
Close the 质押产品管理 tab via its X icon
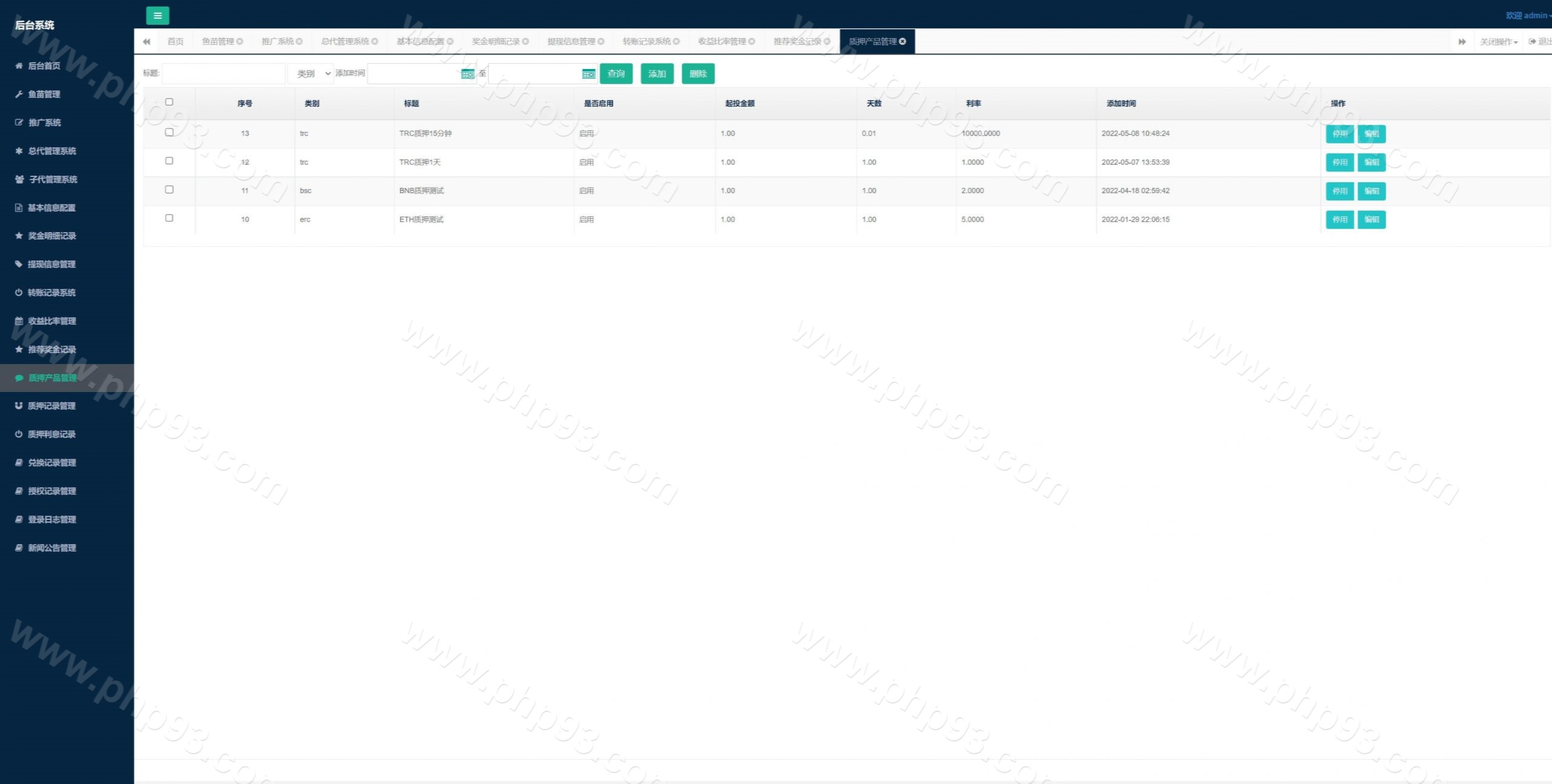(903, 41)
